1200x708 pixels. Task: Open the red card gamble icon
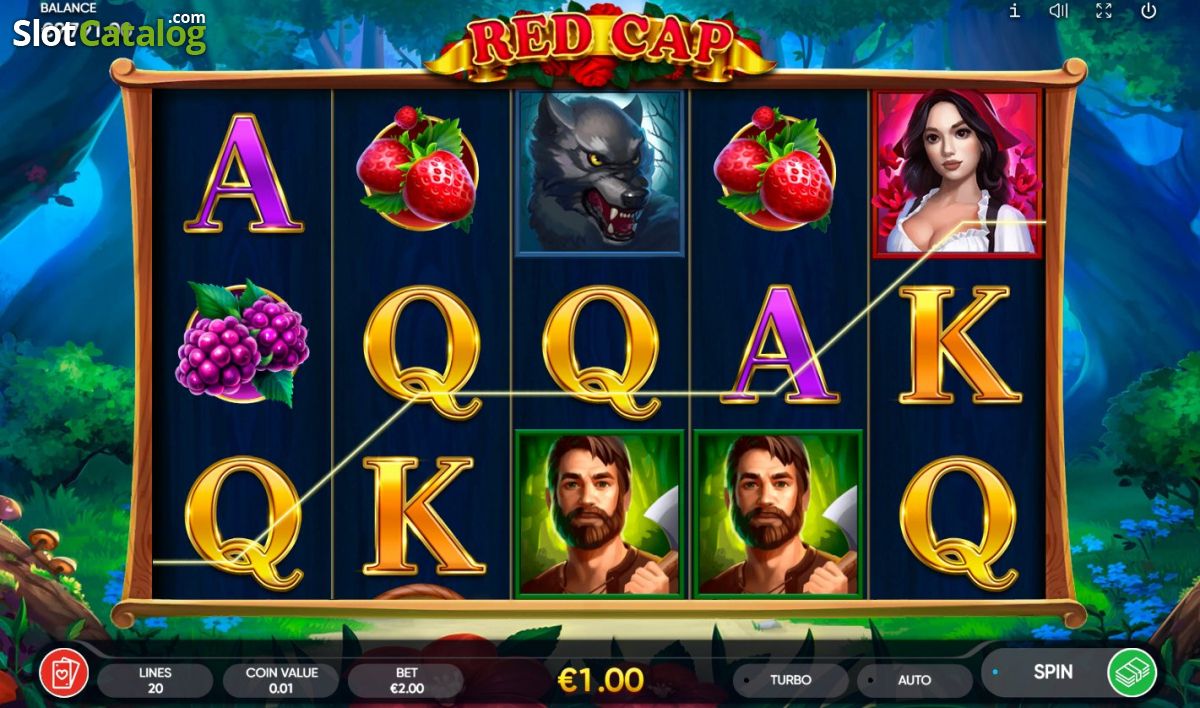click(x=64, y=673)
